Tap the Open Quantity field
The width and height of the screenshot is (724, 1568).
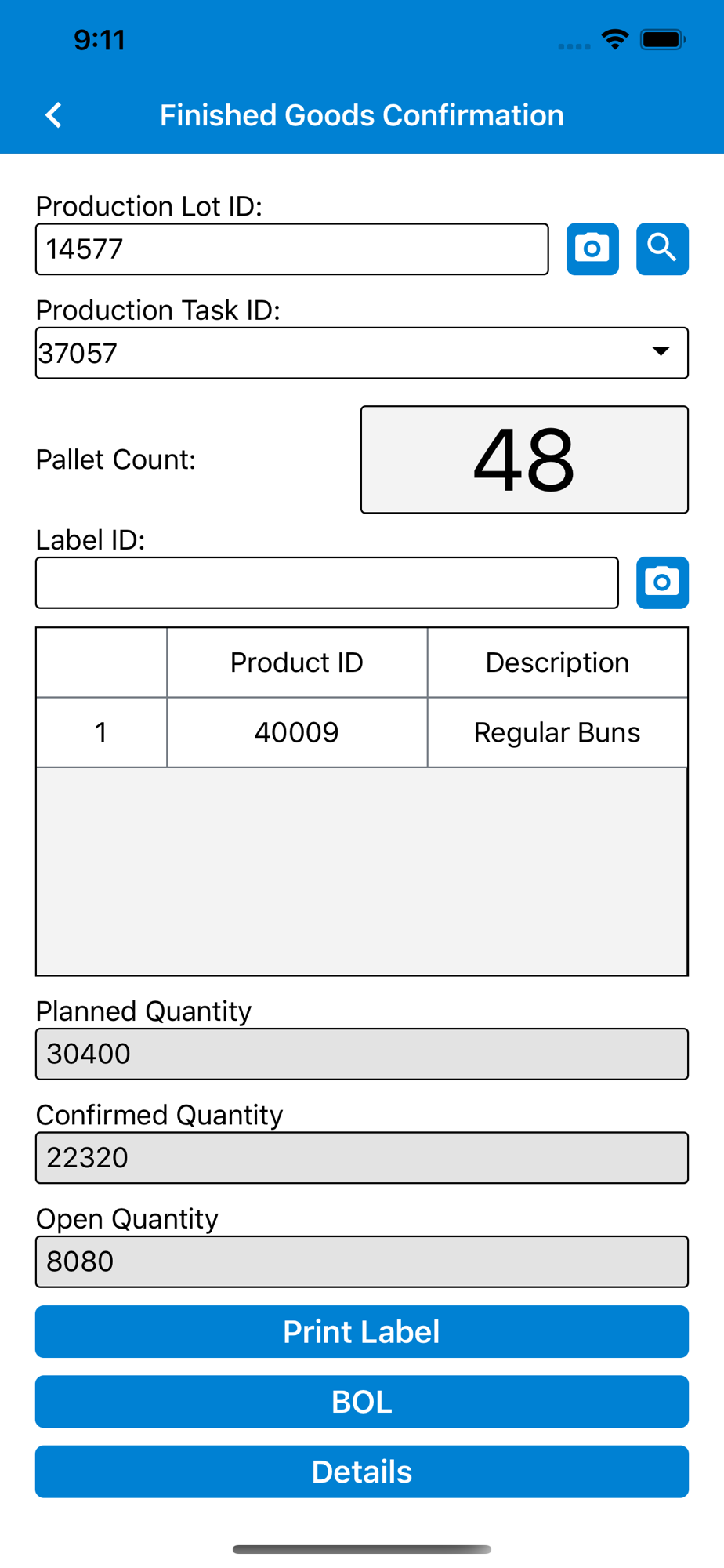click(x=361, y=1261)
